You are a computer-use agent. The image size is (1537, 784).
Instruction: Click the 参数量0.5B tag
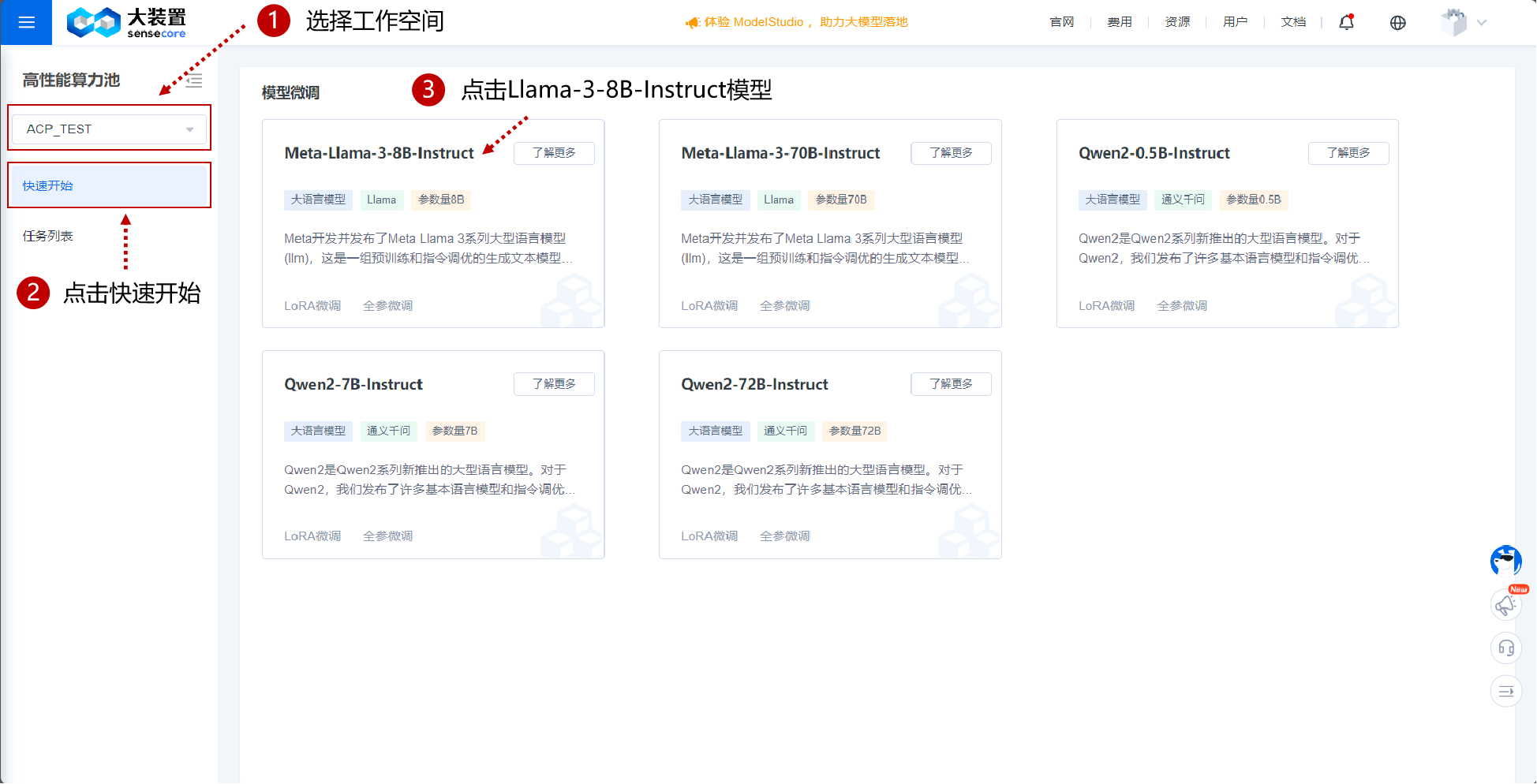tap(1254, 200)
